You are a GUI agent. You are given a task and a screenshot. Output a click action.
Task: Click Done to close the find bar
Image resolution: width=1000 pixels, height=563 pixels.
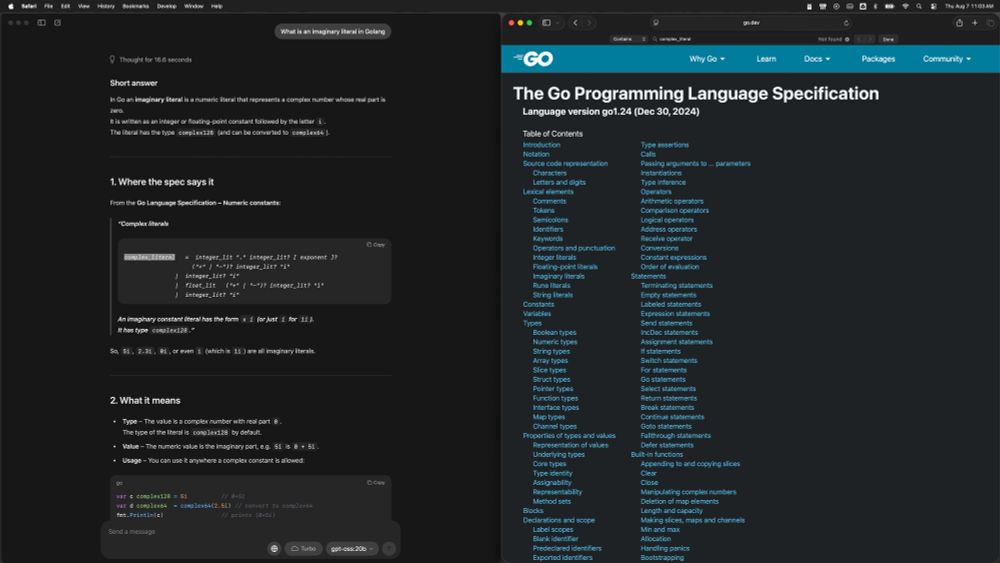pyautogui.click(x=888, y=39)
